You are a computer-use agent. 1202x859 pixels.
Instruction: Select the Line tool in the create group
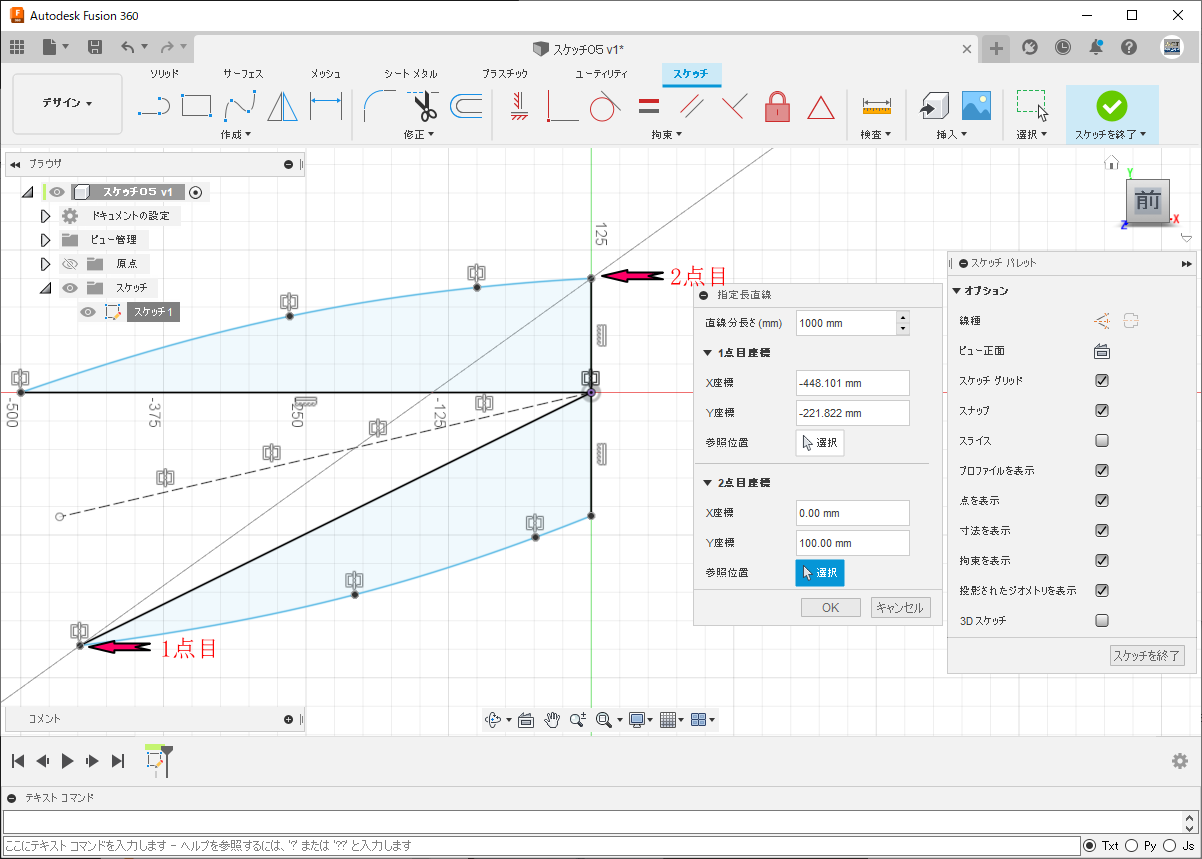(x=153, y=106)
